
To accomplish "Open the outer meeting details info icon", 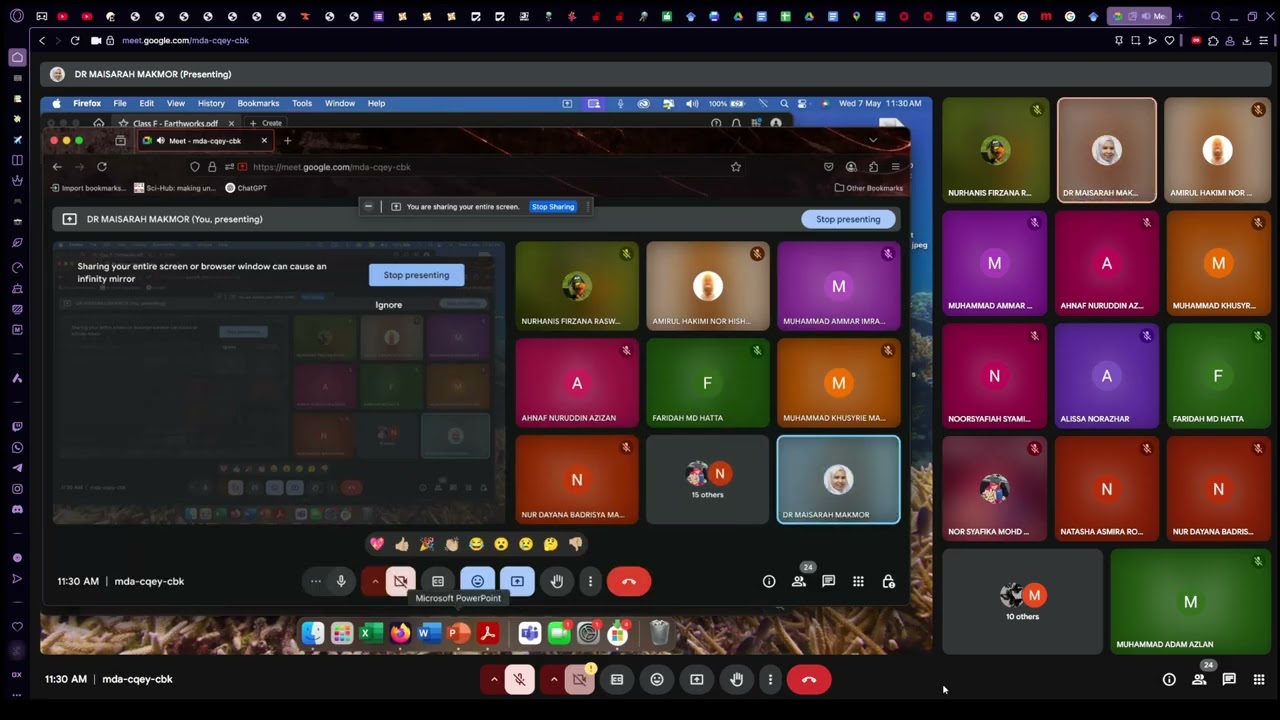I will click(x=1169, y=680).
